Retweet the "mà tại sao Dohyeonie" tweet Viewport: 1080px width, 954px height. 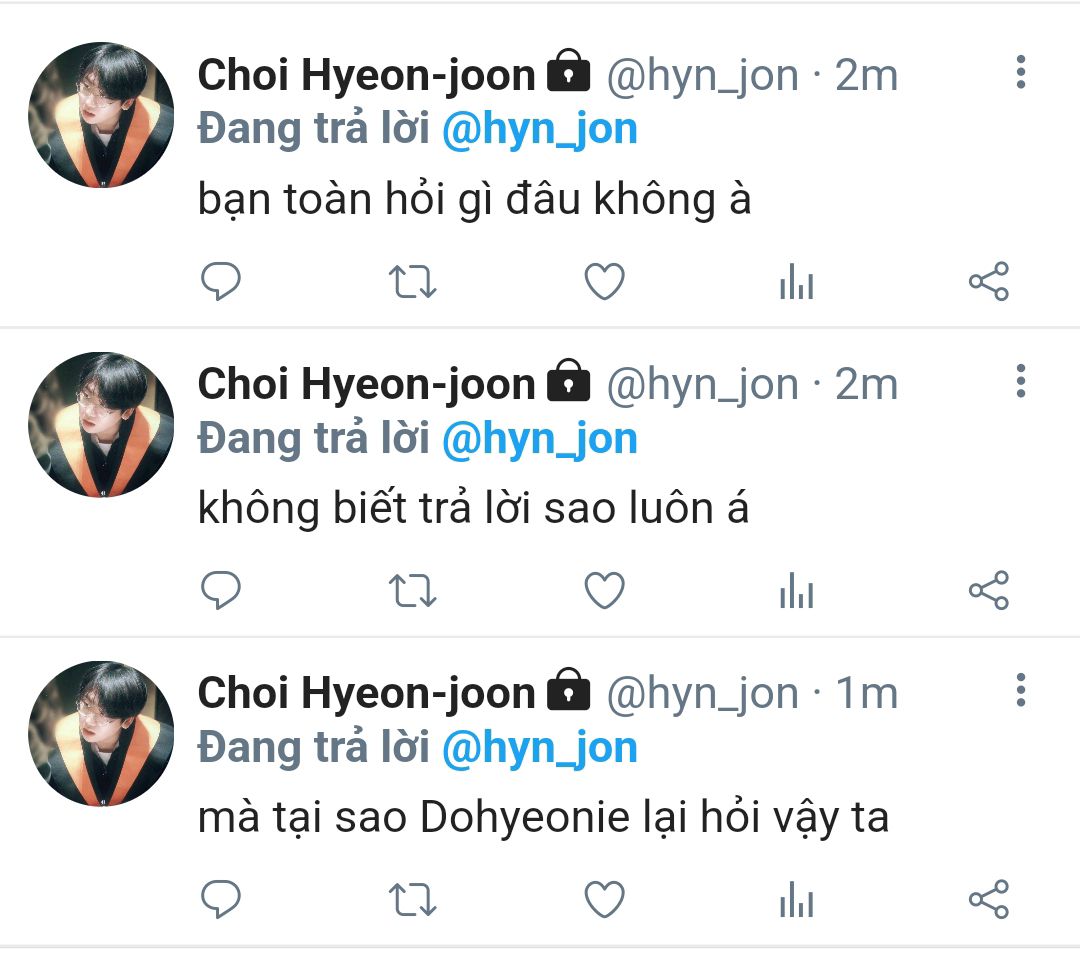412,899
